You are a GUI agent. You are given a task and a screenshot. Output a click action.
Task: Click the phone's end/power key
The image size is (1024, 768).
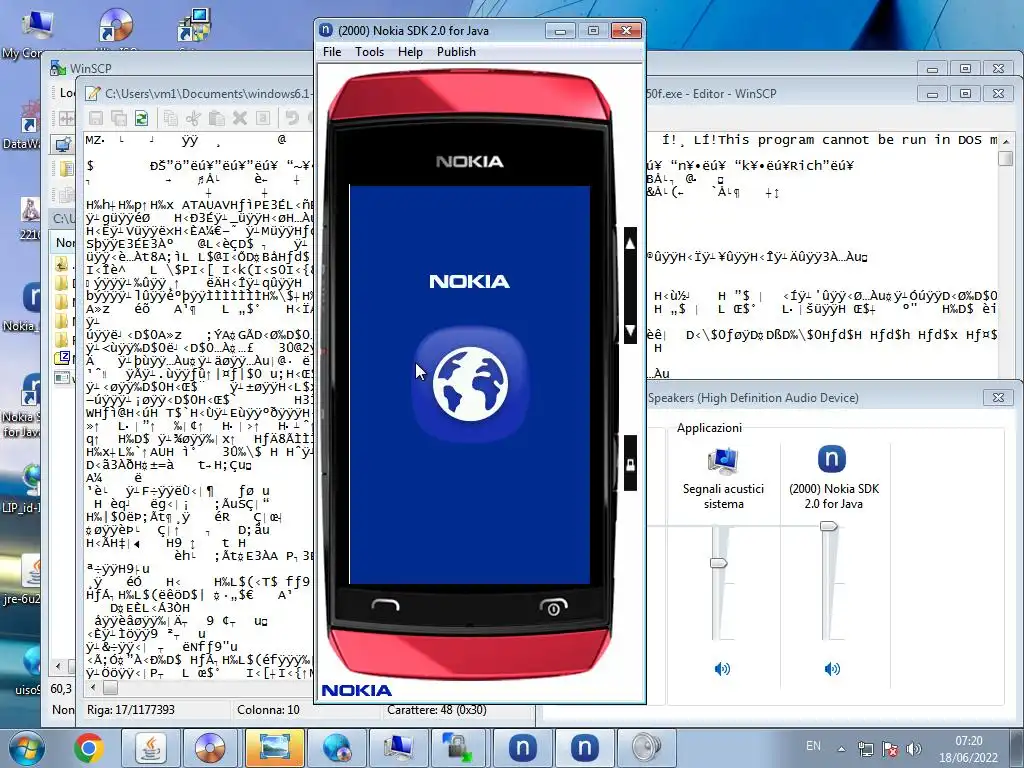553,607
